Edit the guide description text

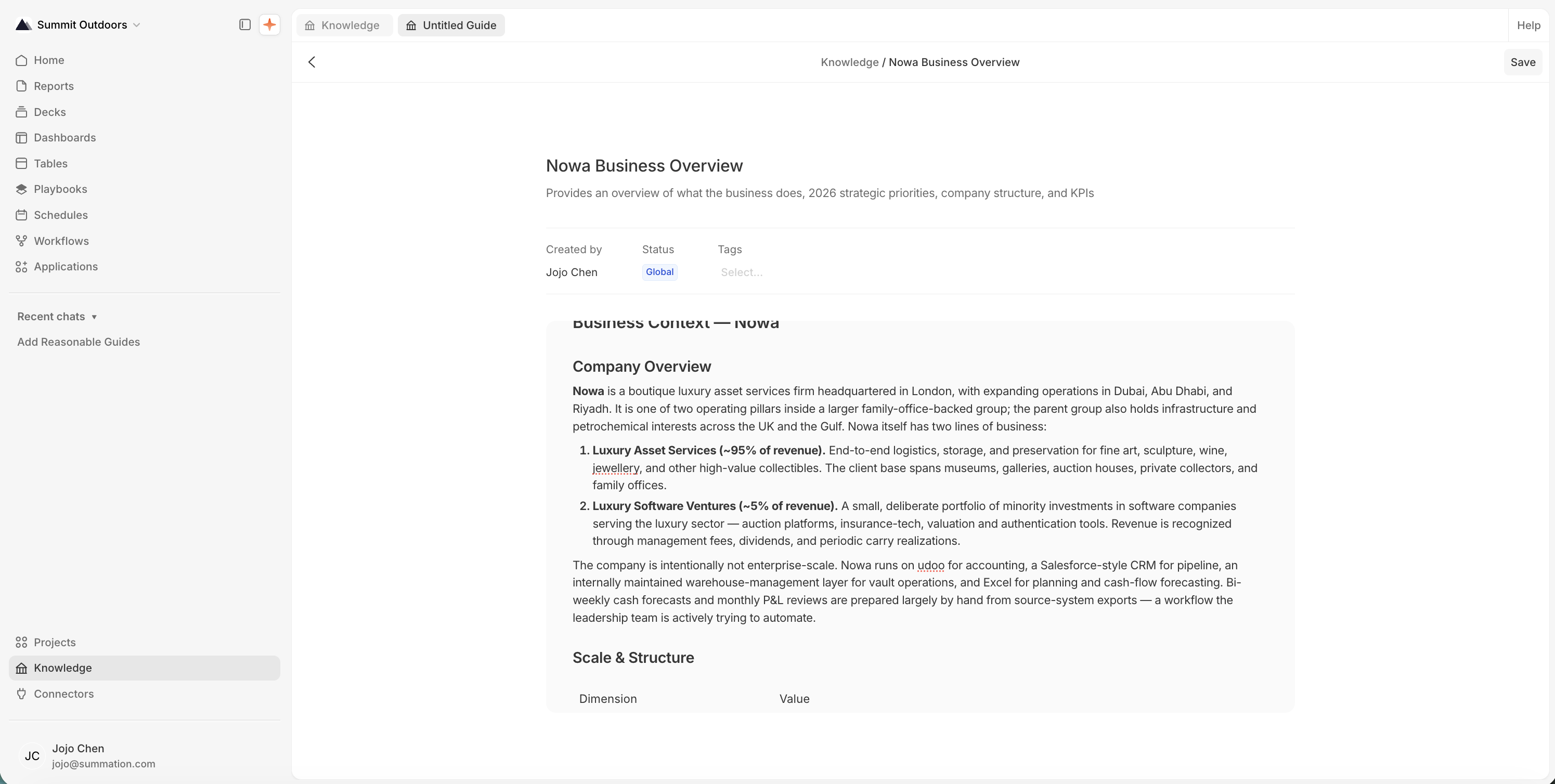click(820, 193)
